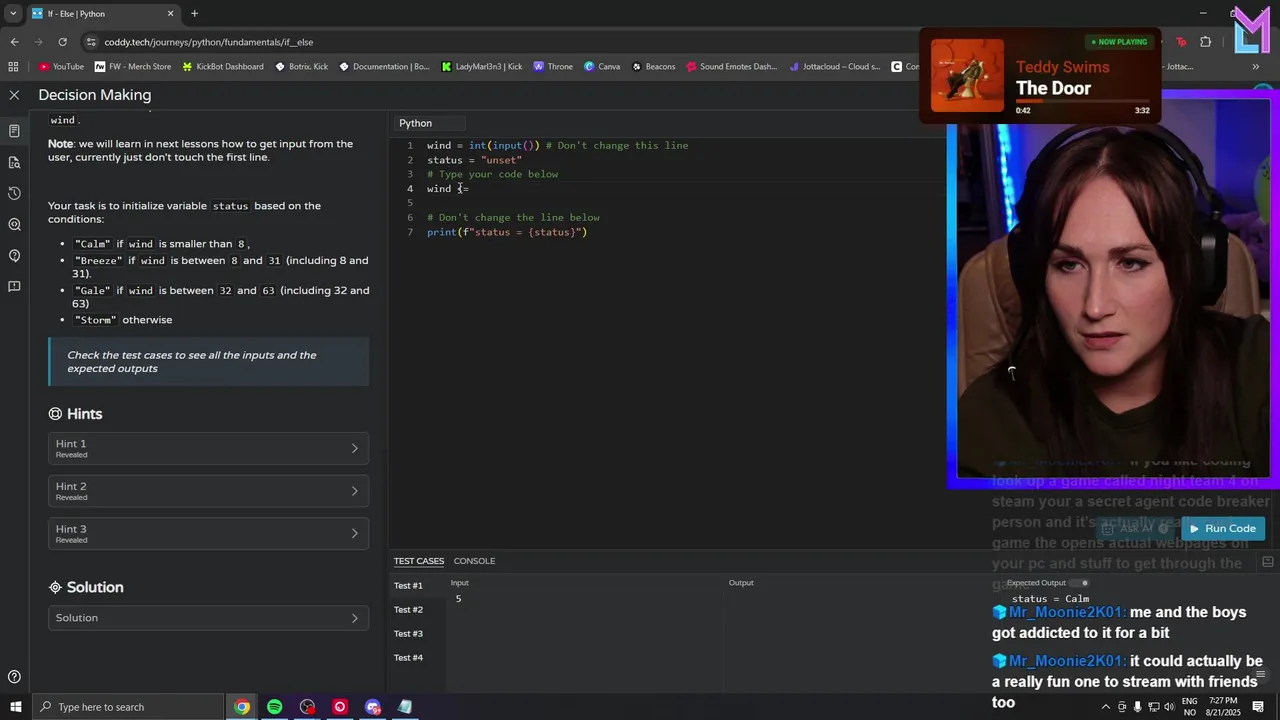Place cursor on code line 4 'wind ='
The width and height of the screenshot is (1280, 720).
click(448, 189)
